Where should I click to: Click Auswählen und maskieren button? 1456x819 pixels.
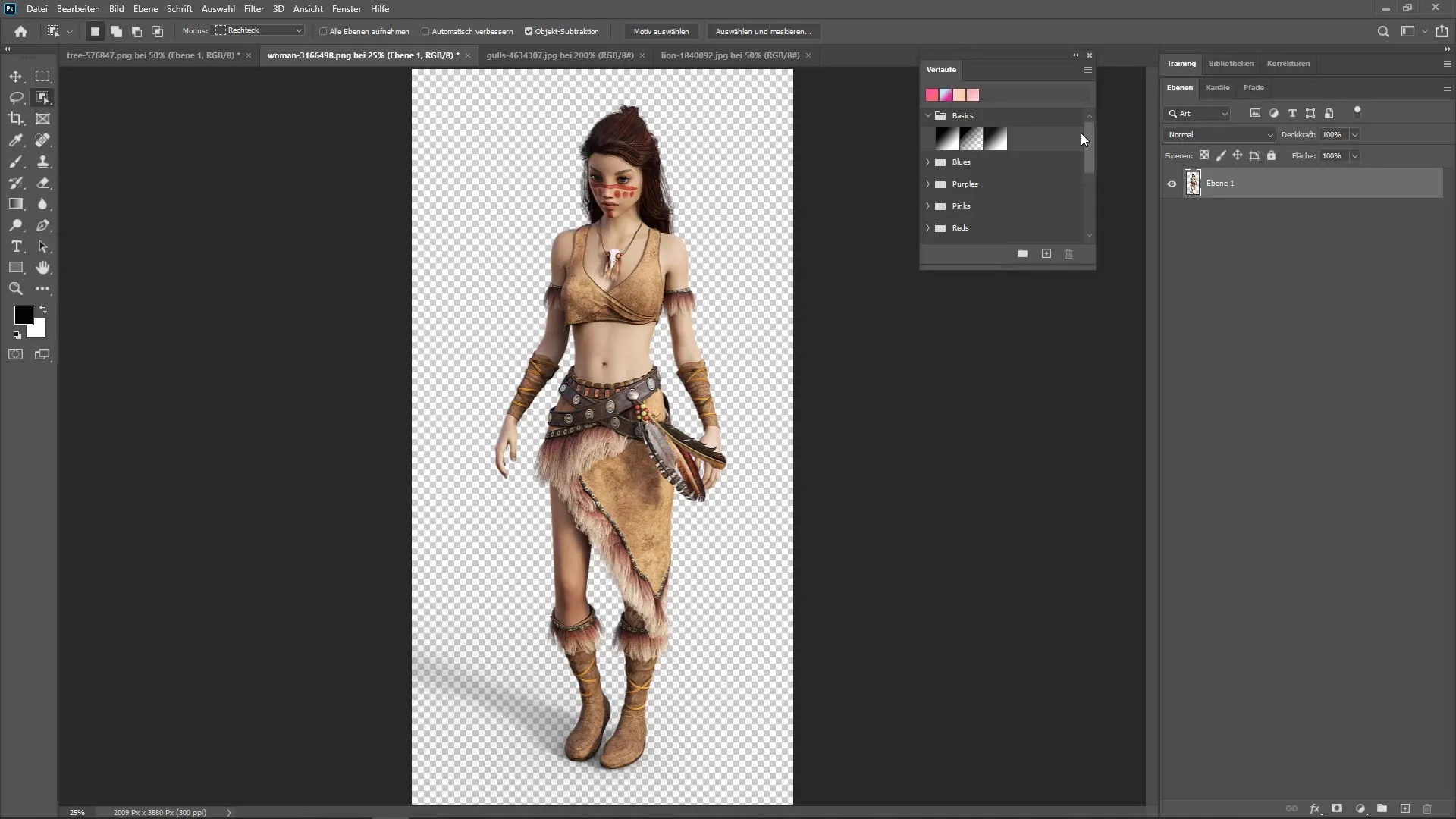[763, 31]
